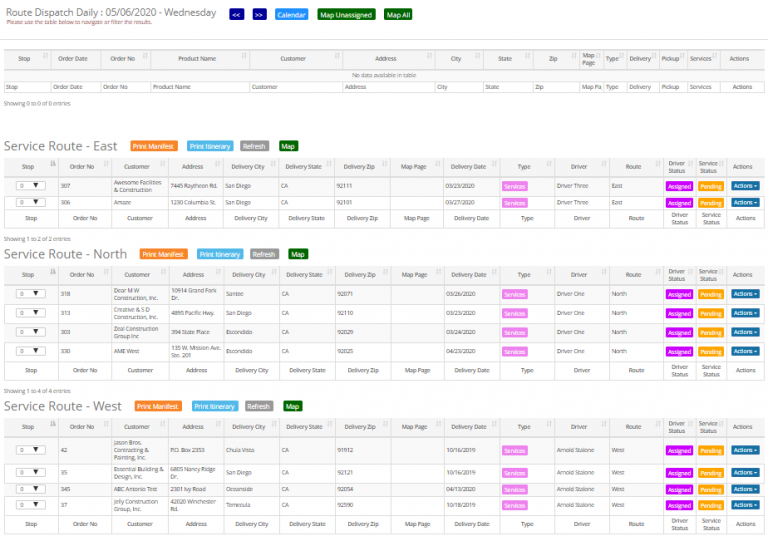Sort top table by Product Name
This screenshot has height=541, width=768.
click(x=197, y=59)
